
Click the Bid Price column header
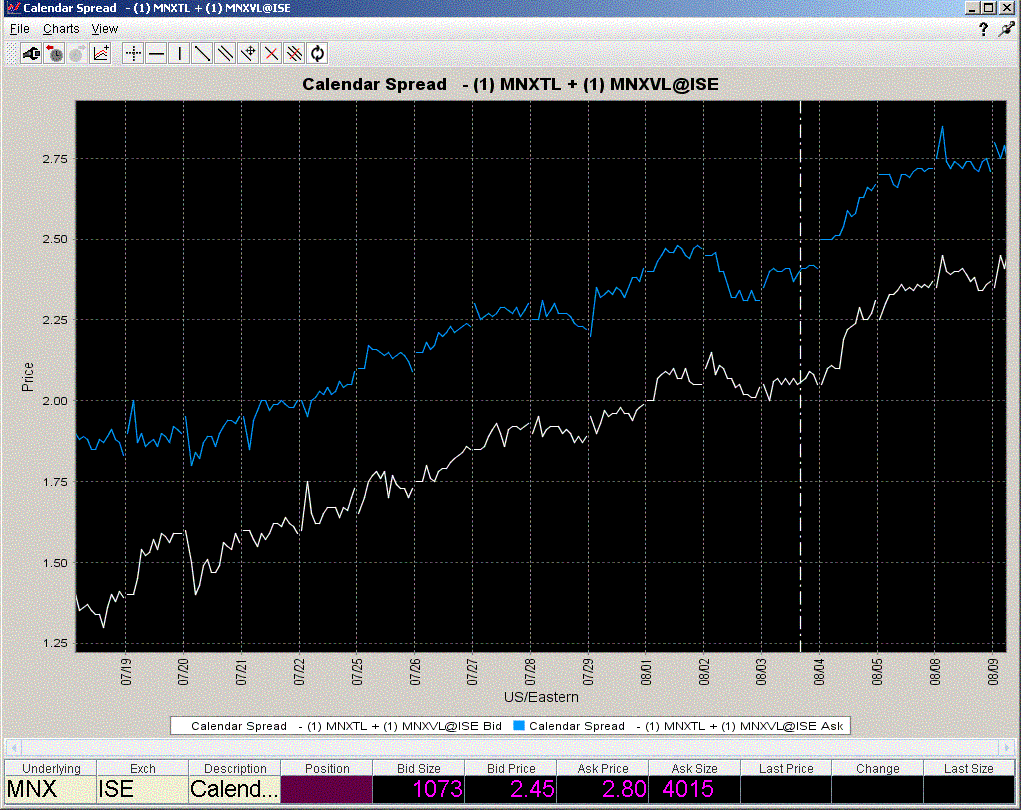pos(510,768)
